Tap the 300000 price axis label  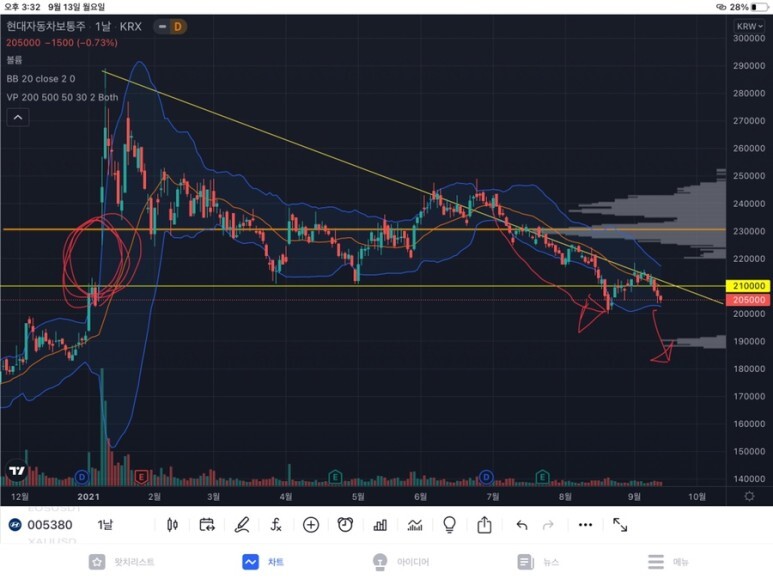(x=749, y=38)
